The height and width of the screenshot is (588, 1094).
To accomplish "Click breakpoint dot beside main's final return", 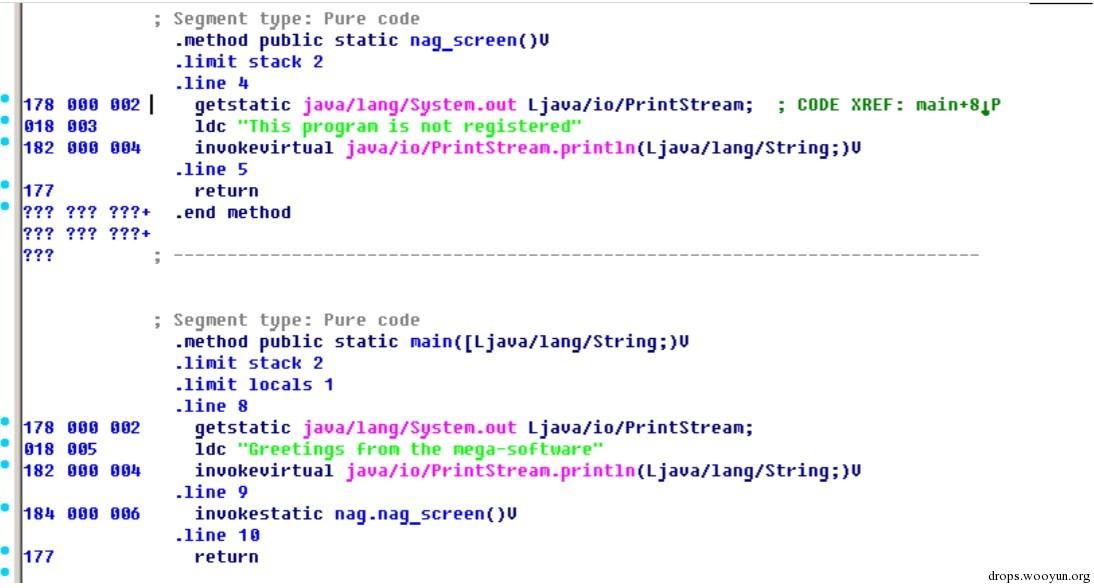I will click(x=5, y=550).
